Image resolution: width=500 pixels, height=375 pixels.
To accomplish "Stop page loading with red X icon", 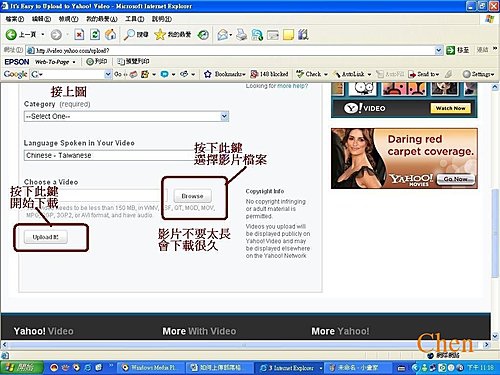I will (x=79, y=34).
